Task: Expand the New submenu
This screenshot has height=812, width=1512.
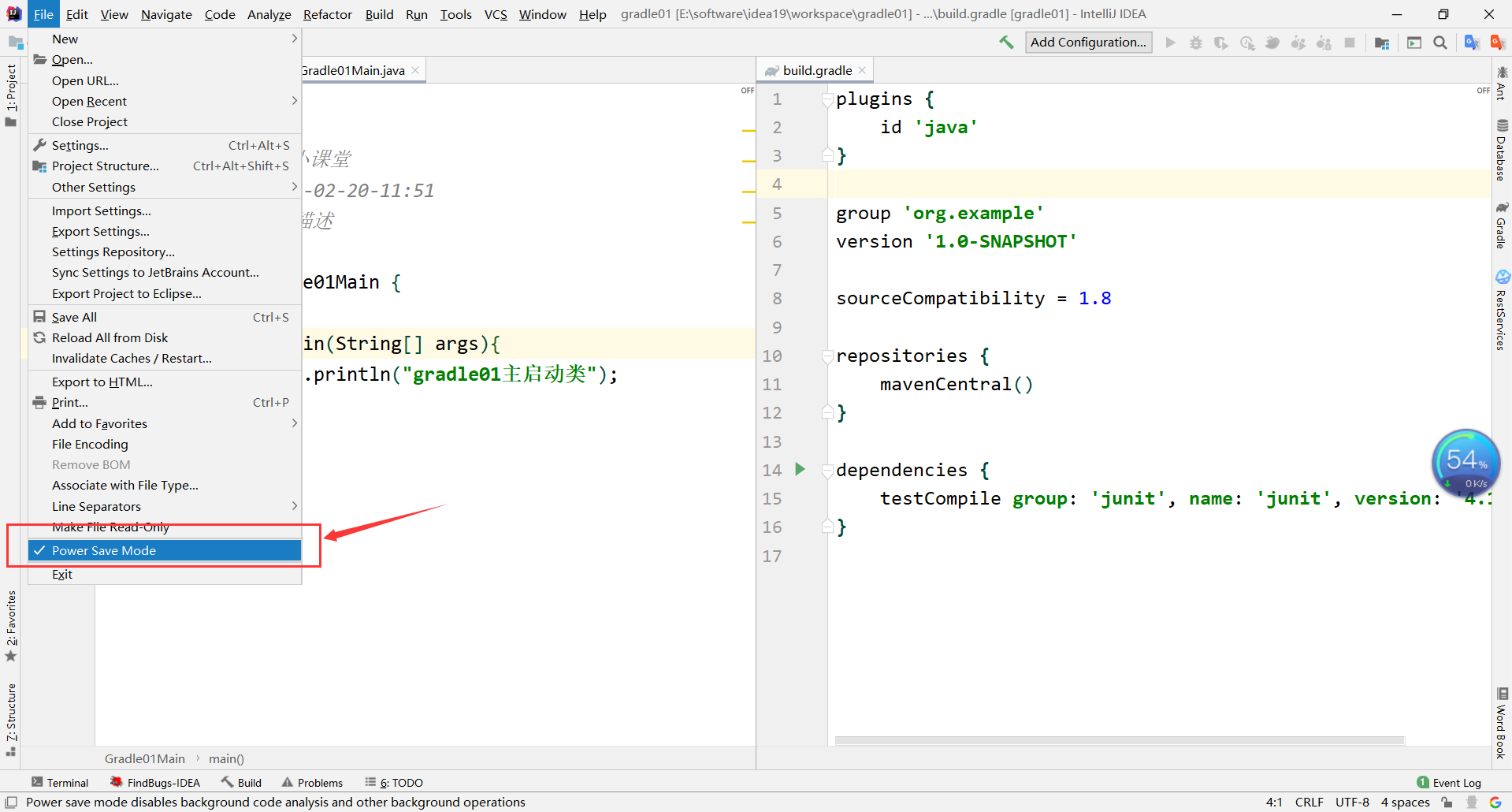Action: [165, 39]
